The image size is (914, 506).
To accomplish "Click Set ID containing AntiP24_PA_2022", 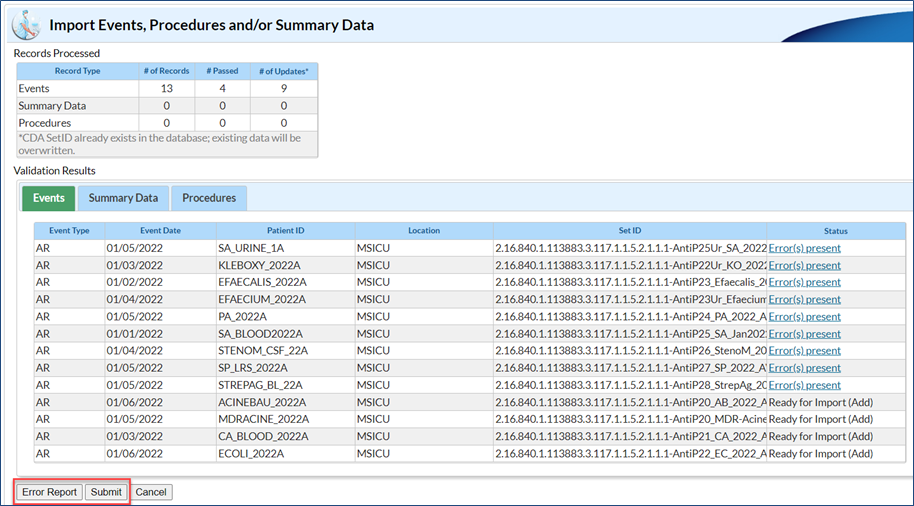I will point(631,317).
